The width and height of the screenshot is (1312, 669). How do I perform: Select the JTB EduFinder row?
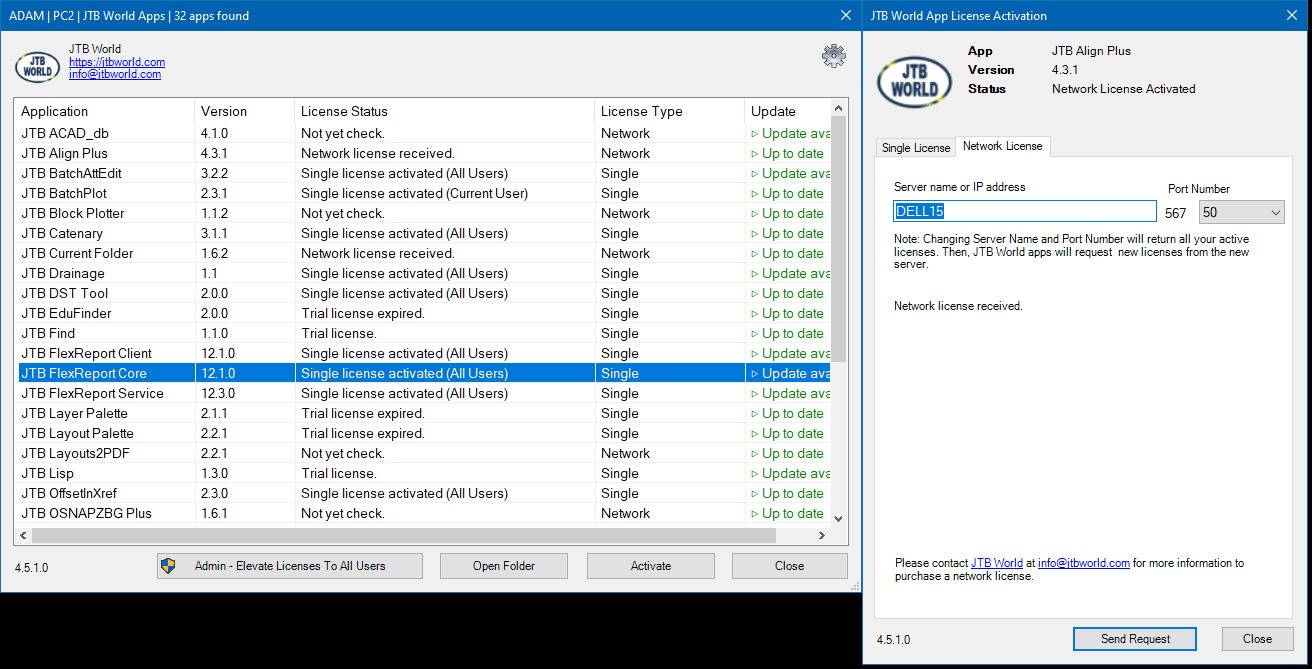[423, 313]
